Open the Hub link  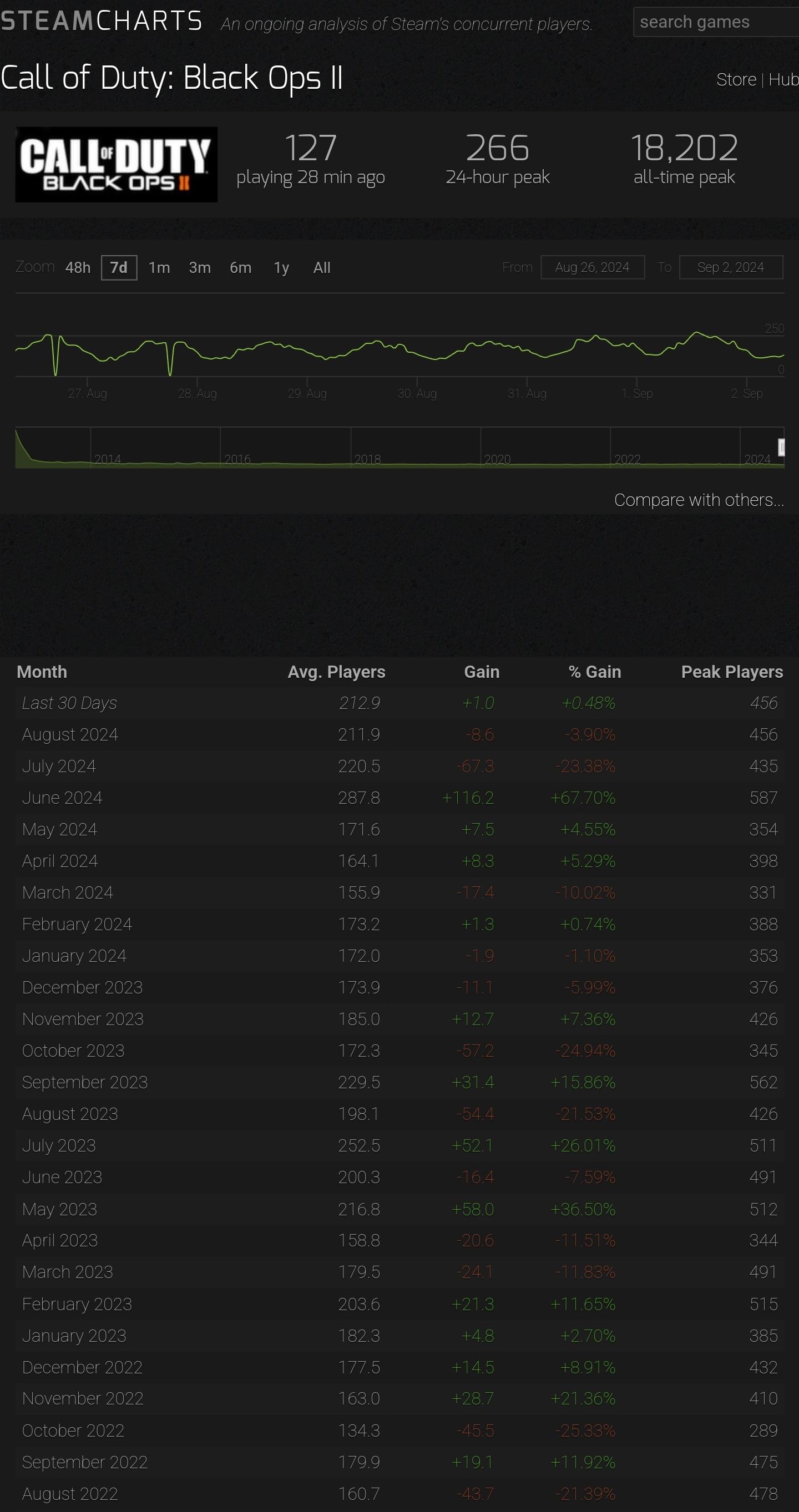click(x=783, y=79)
